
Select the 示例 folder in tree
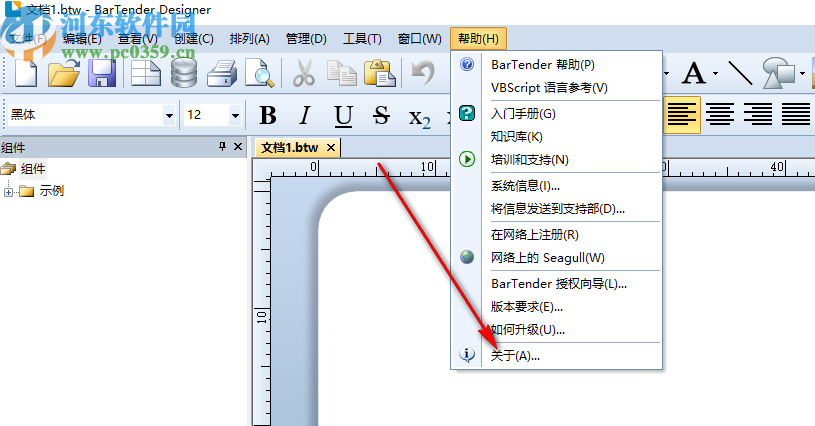[51, 191]
